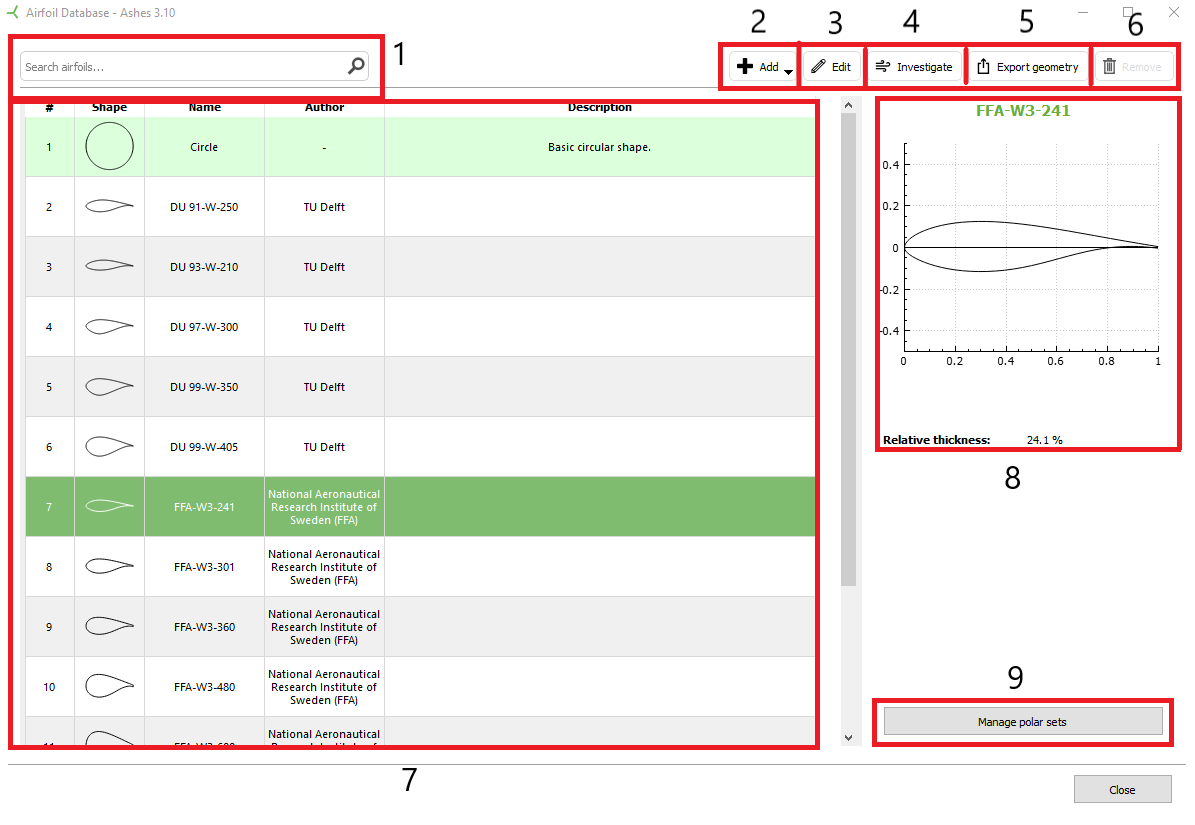Click the Name column header
The width and height of the screenshot is (1195, 825).
click(204, 107)
